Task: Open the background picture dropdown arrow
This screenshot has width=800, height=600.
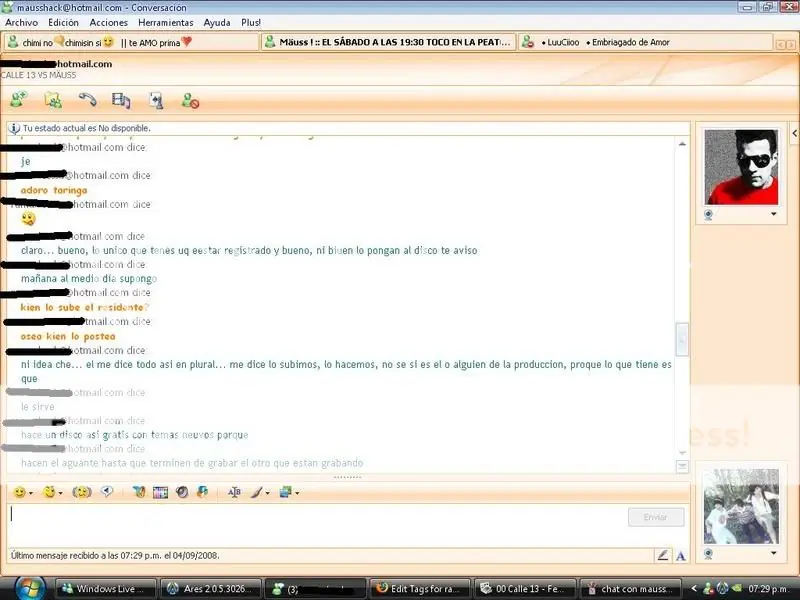Action: [297, 493]
